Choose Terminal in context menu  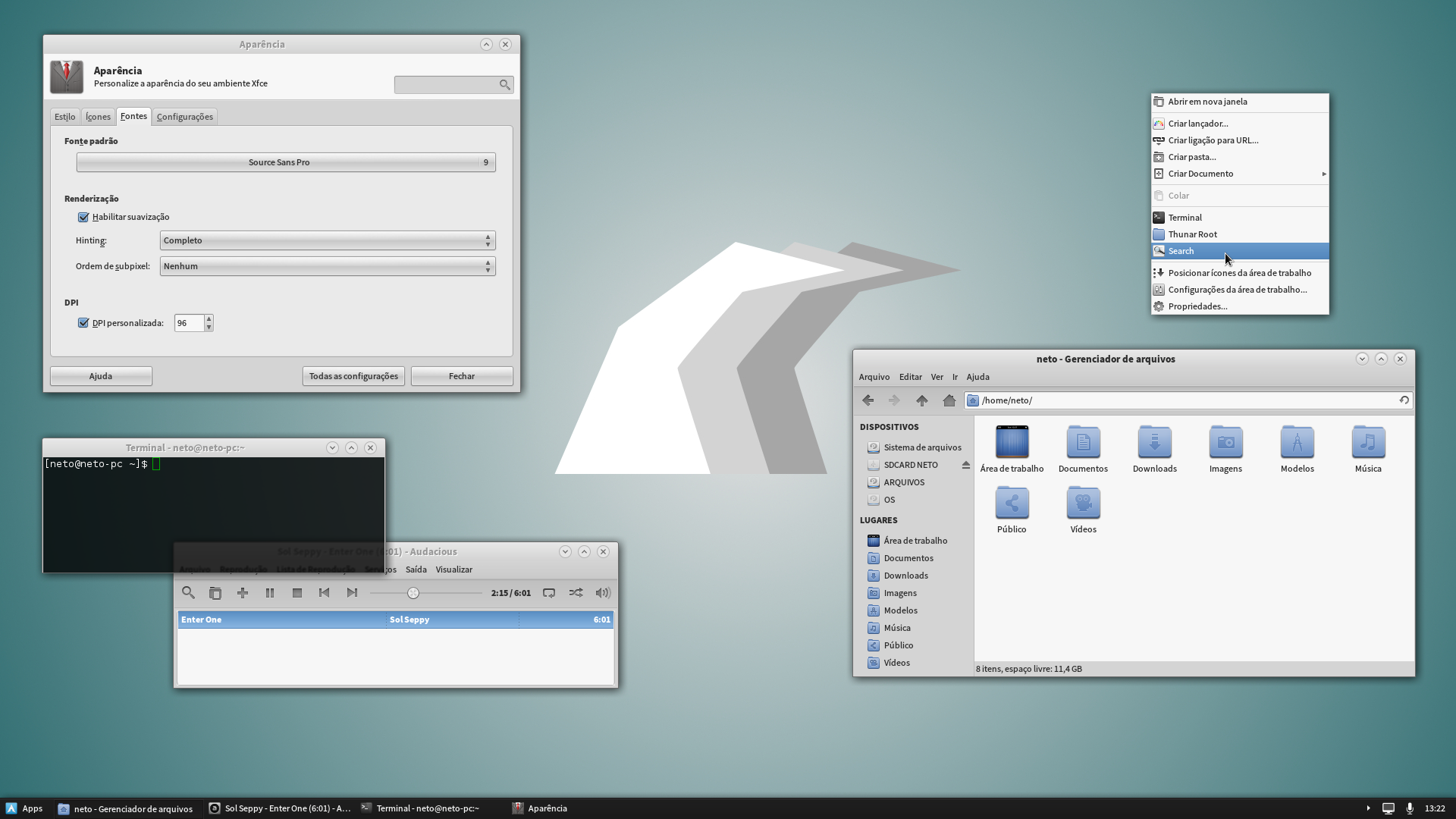click(1240, 218)
